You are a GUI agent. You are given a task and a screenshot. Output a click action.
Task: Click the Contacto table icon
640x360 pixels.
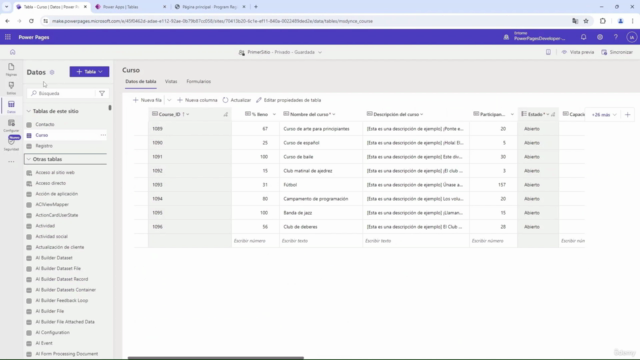click(29, 124)
